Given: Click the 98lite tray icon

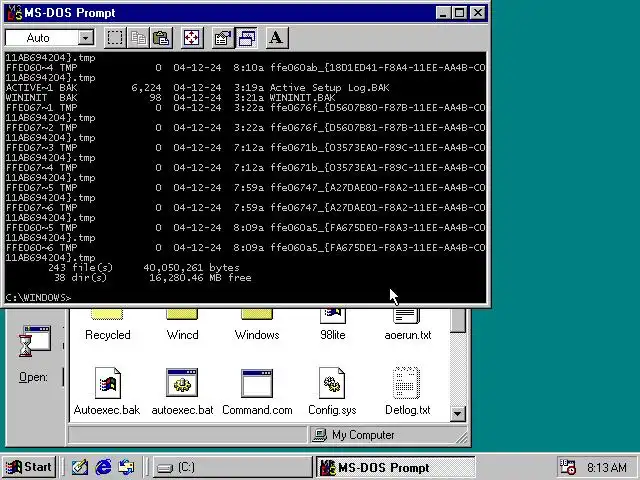Looking at the screenshot, I should tap(567, 467).
